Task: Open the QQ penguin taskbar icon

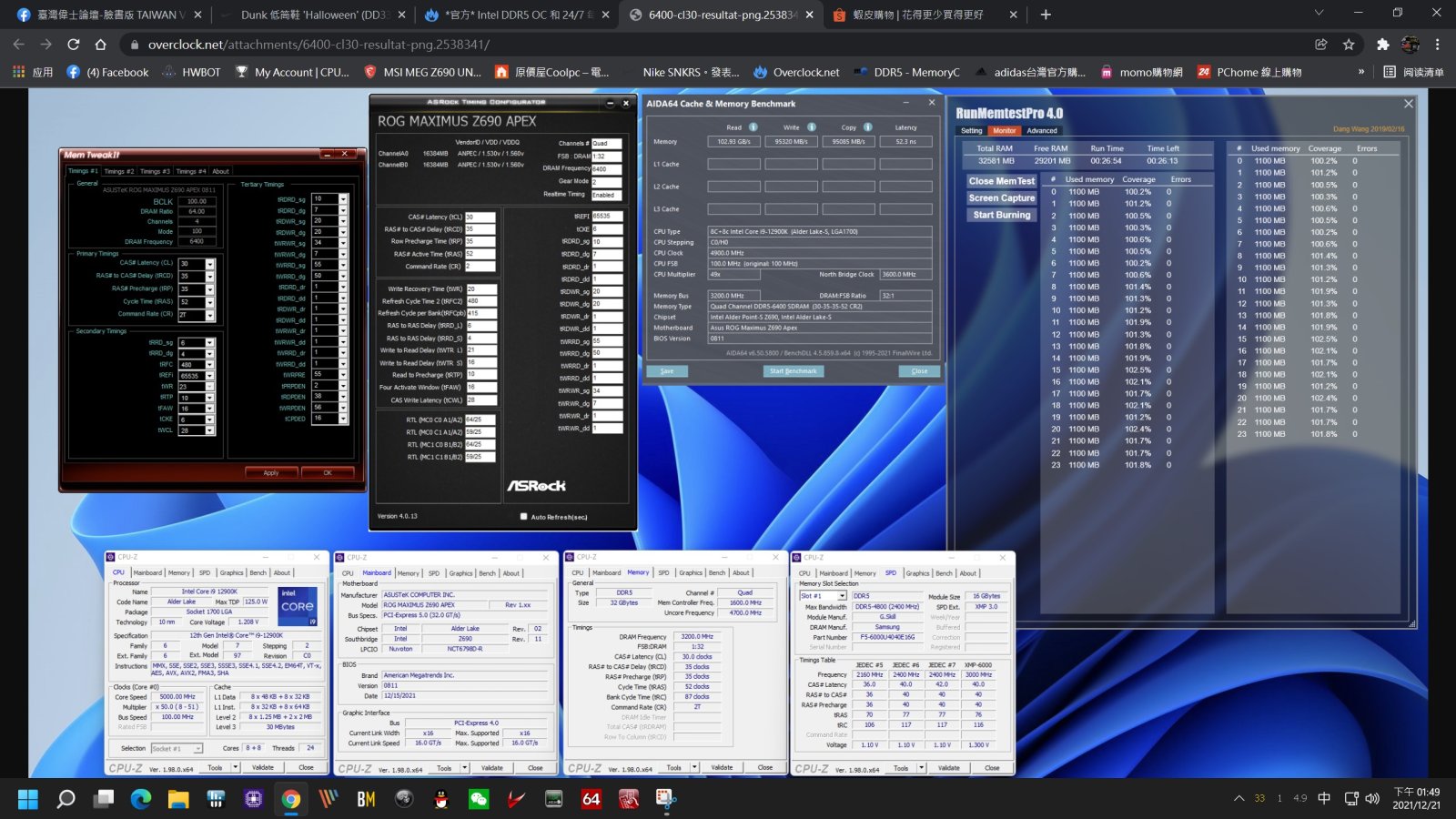Action: (441, 799)
